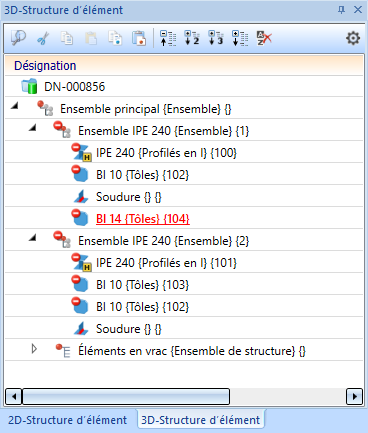Click the search magnifier toolbar icon
This screenshot has height=433, width=368.
pyautogui.click(x=19, y=38)
